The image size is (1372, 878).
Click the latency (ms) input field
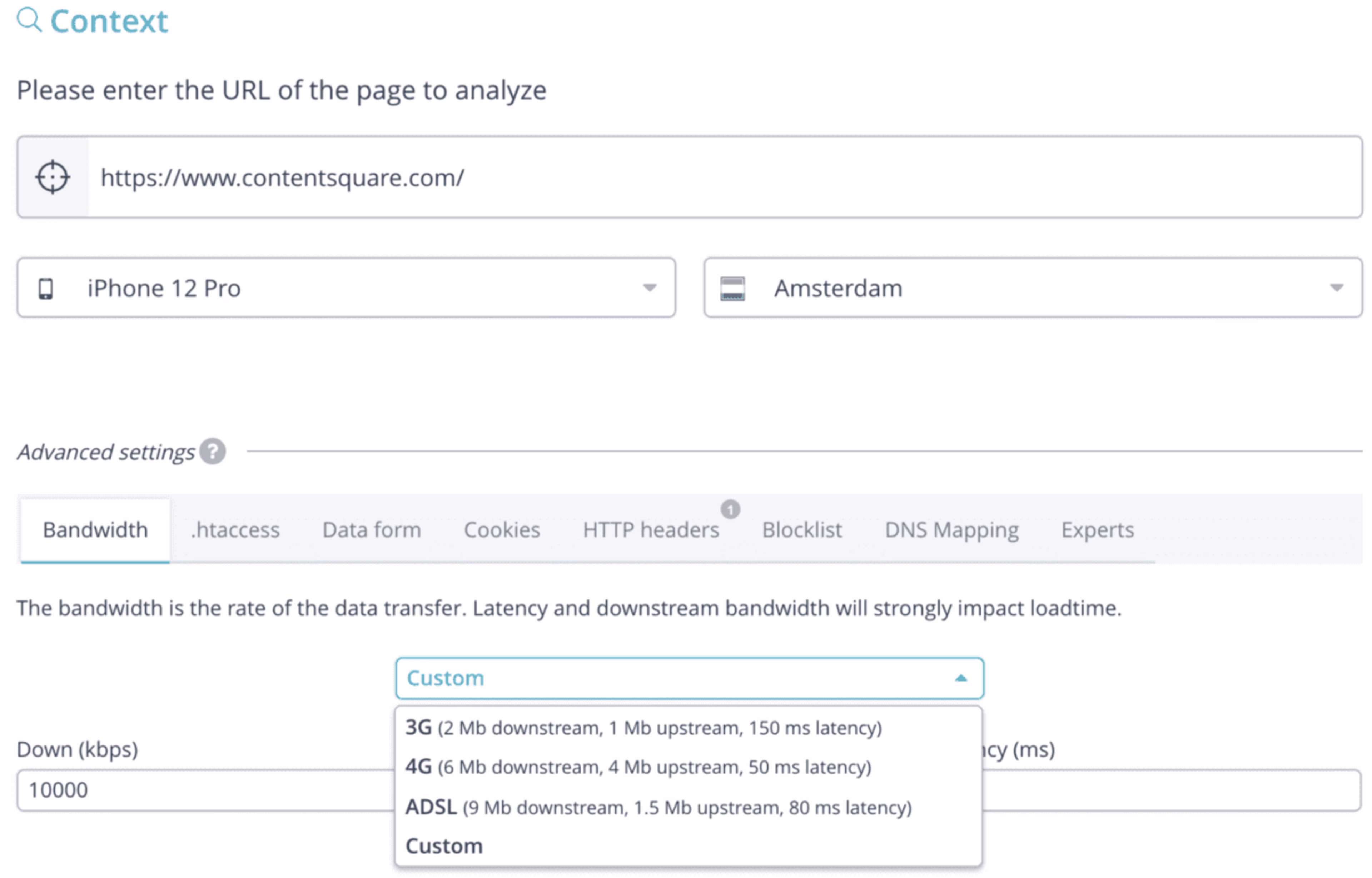point(1172,791)
